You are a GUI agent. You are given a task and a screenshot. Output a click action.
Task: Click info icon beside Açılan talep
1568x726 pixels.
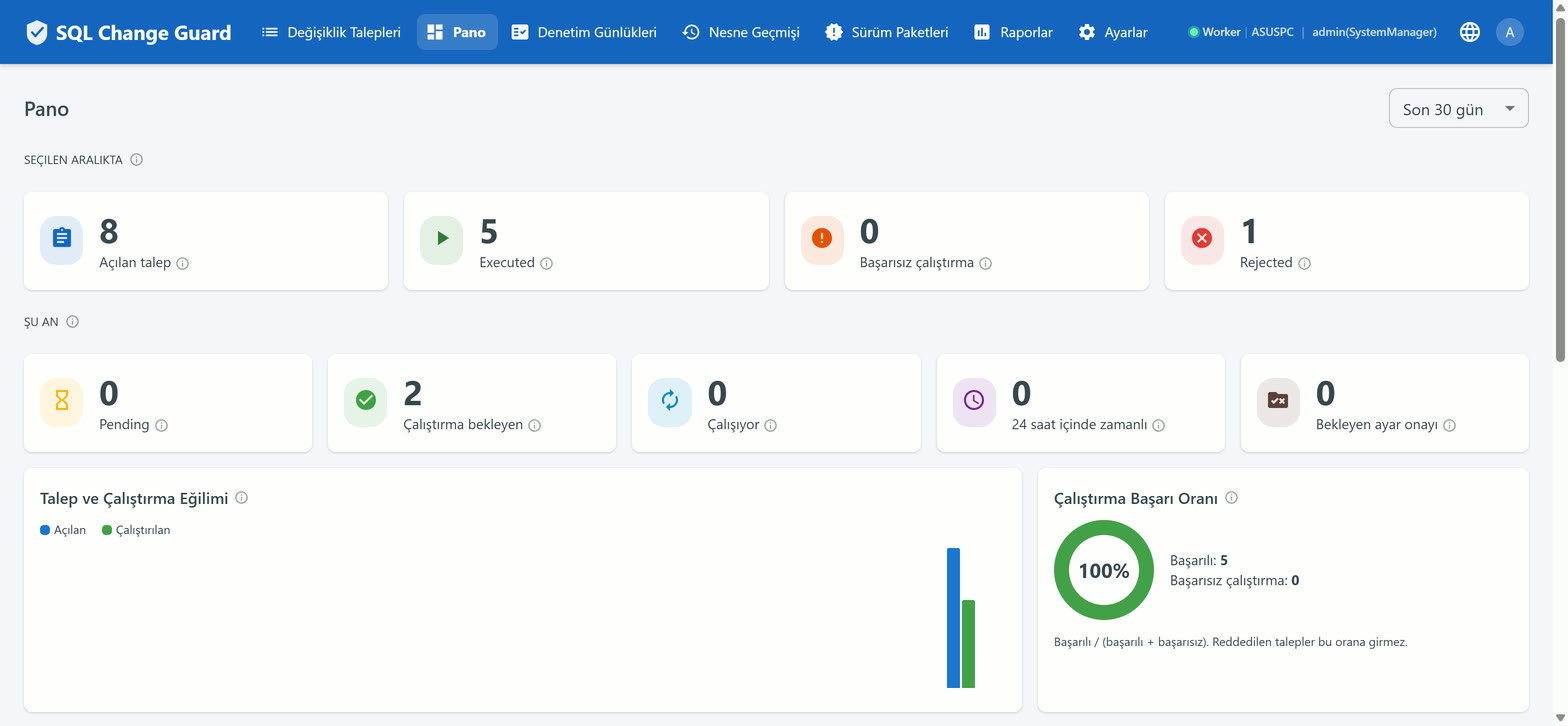pyautogui.click(x=183, y=264)
